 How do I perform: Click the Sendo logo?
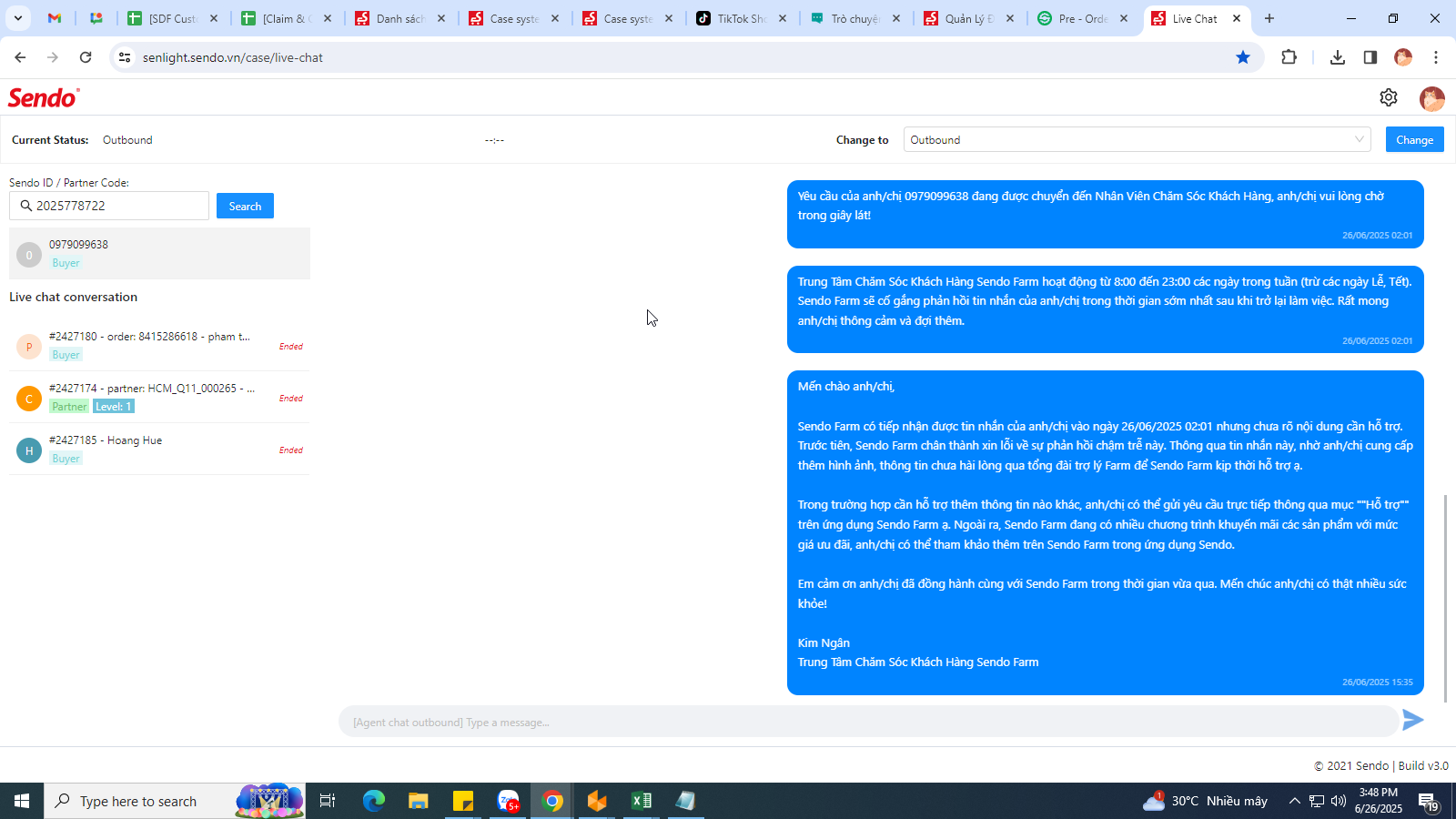44,97
